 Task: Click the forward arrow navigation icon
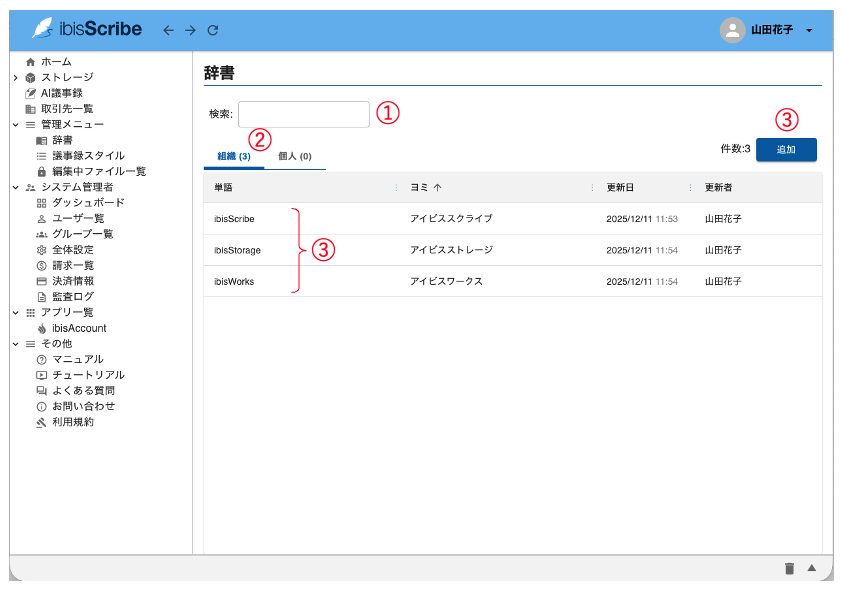coord(190,30)
